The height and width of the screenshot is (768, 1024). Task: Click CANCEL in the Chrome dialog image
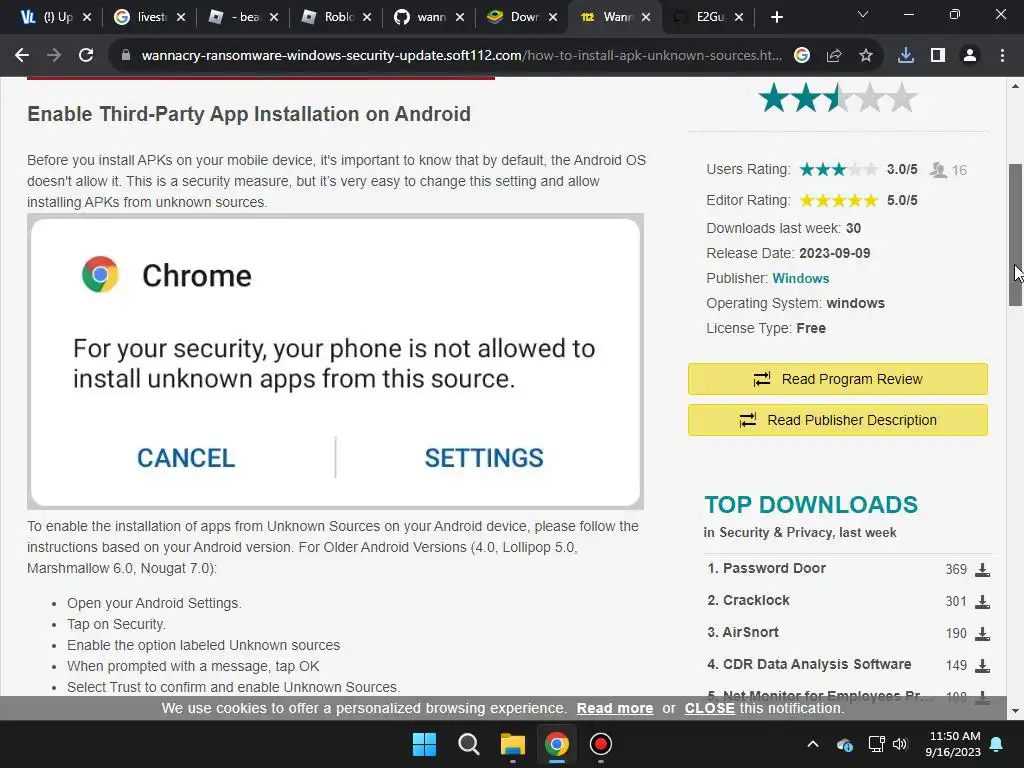tap(186, 458)
